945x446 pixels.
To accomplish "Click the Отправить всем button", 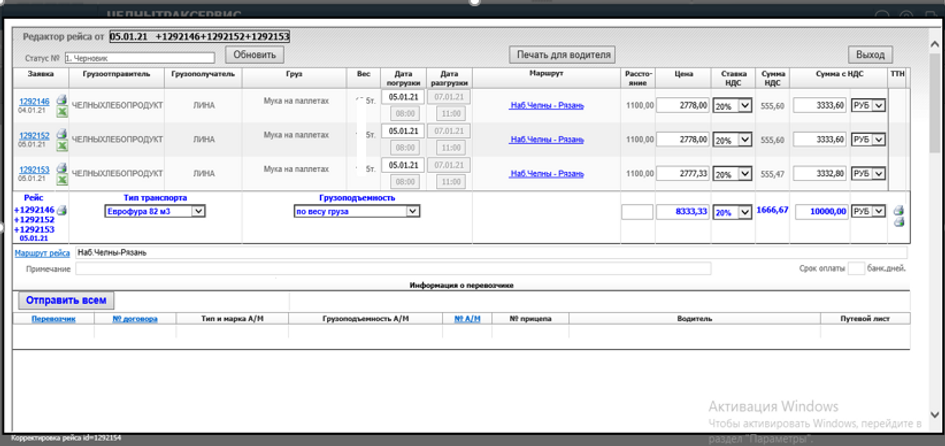I will point(66,300).
